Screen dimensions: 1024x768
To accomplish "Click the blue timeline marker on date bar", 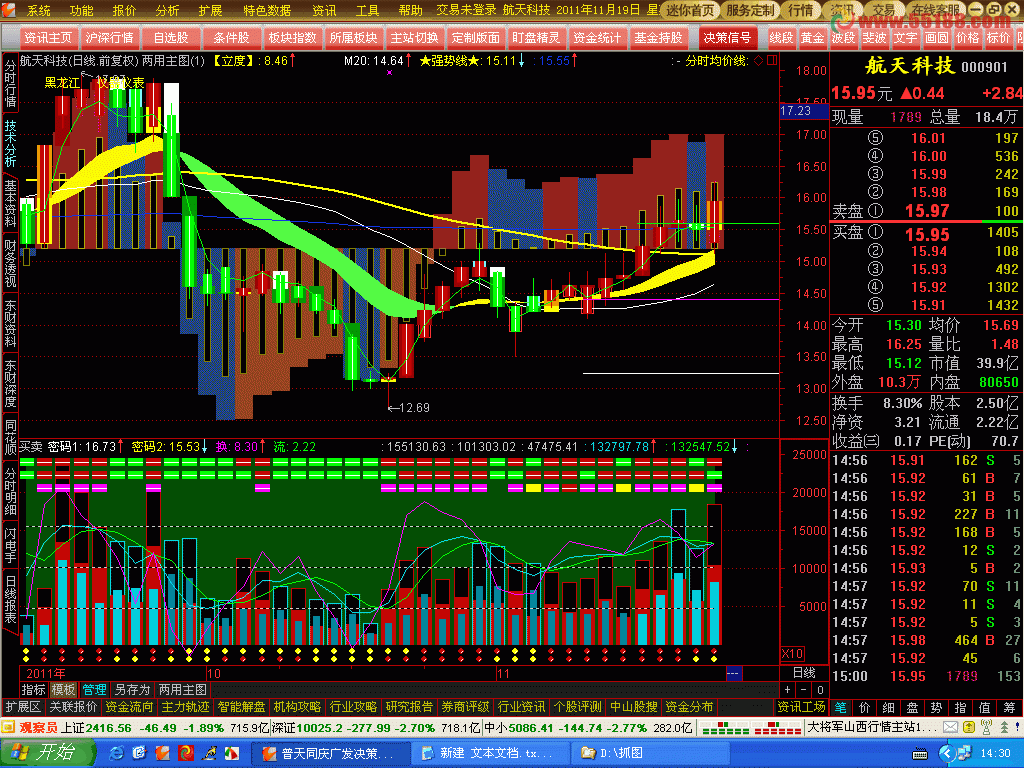I will [x=733, y=673].
